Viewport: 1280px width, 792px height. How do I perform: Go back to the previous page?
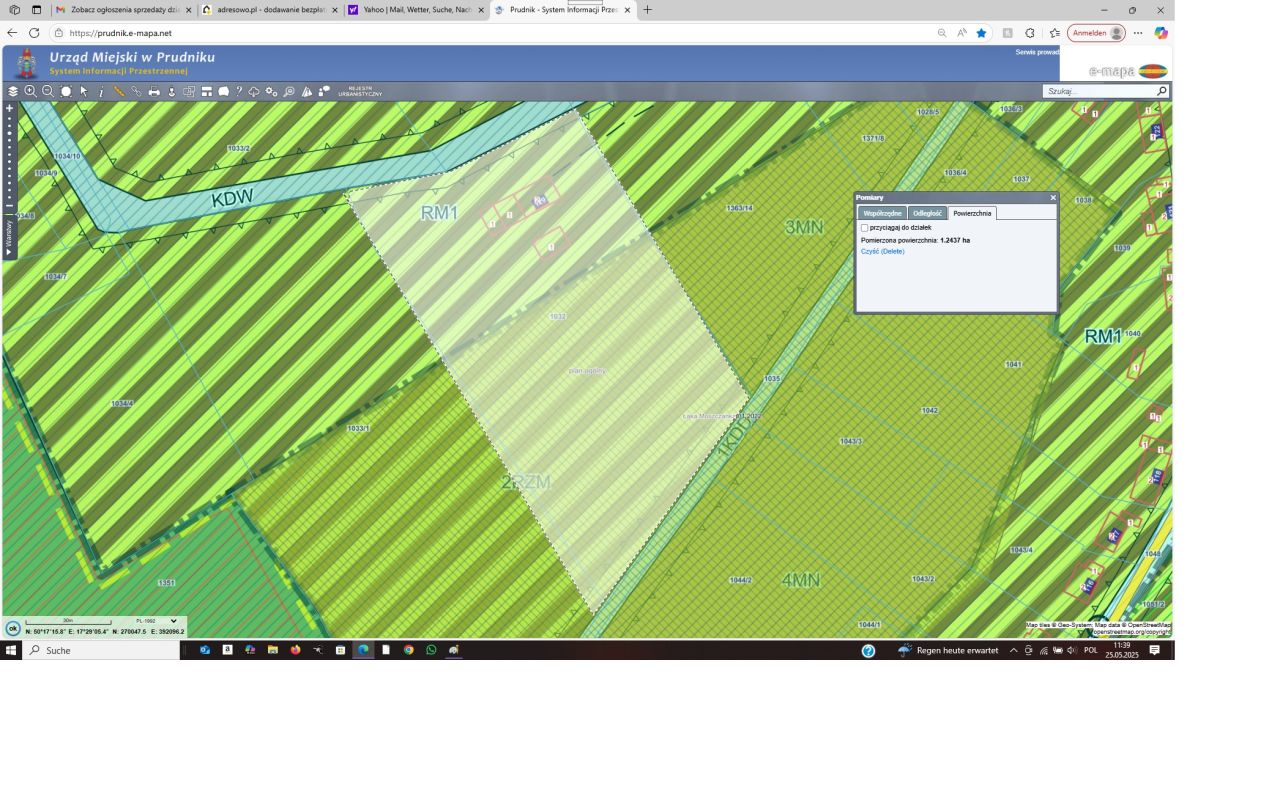pyautogui.click(x=12, y=33)
